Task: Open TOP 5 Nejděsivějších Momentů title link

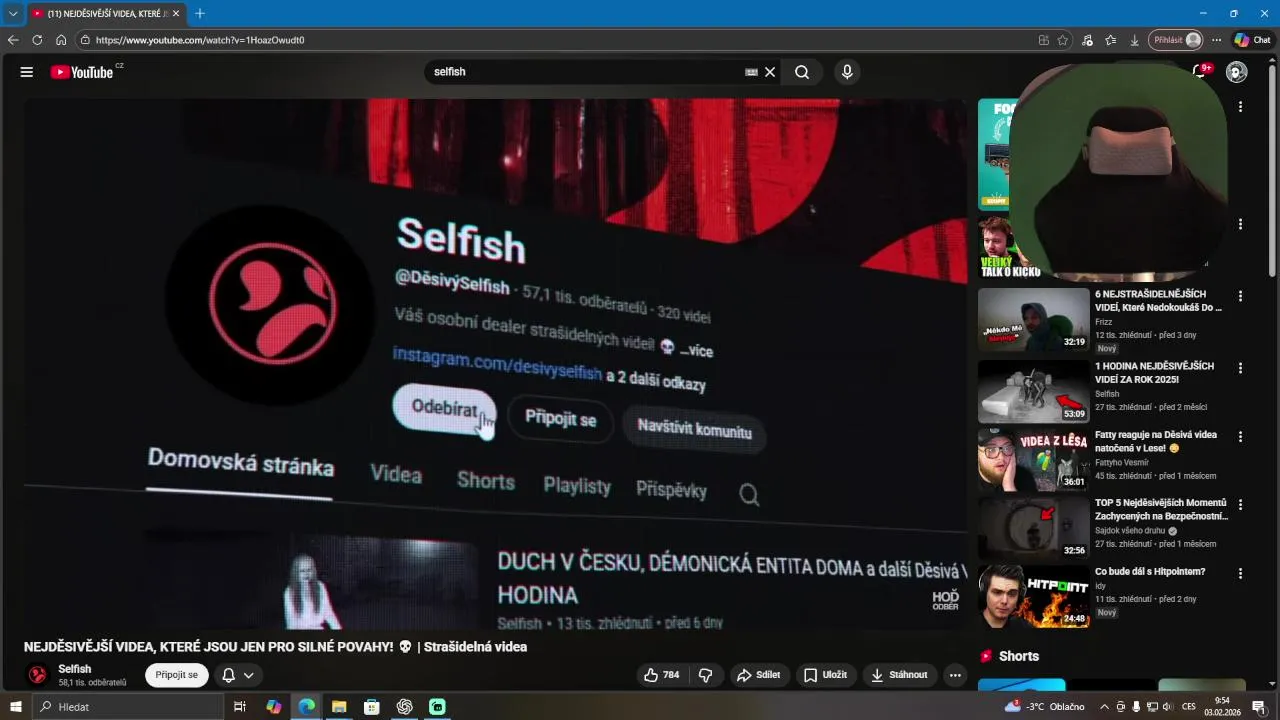Action: 1161,510
